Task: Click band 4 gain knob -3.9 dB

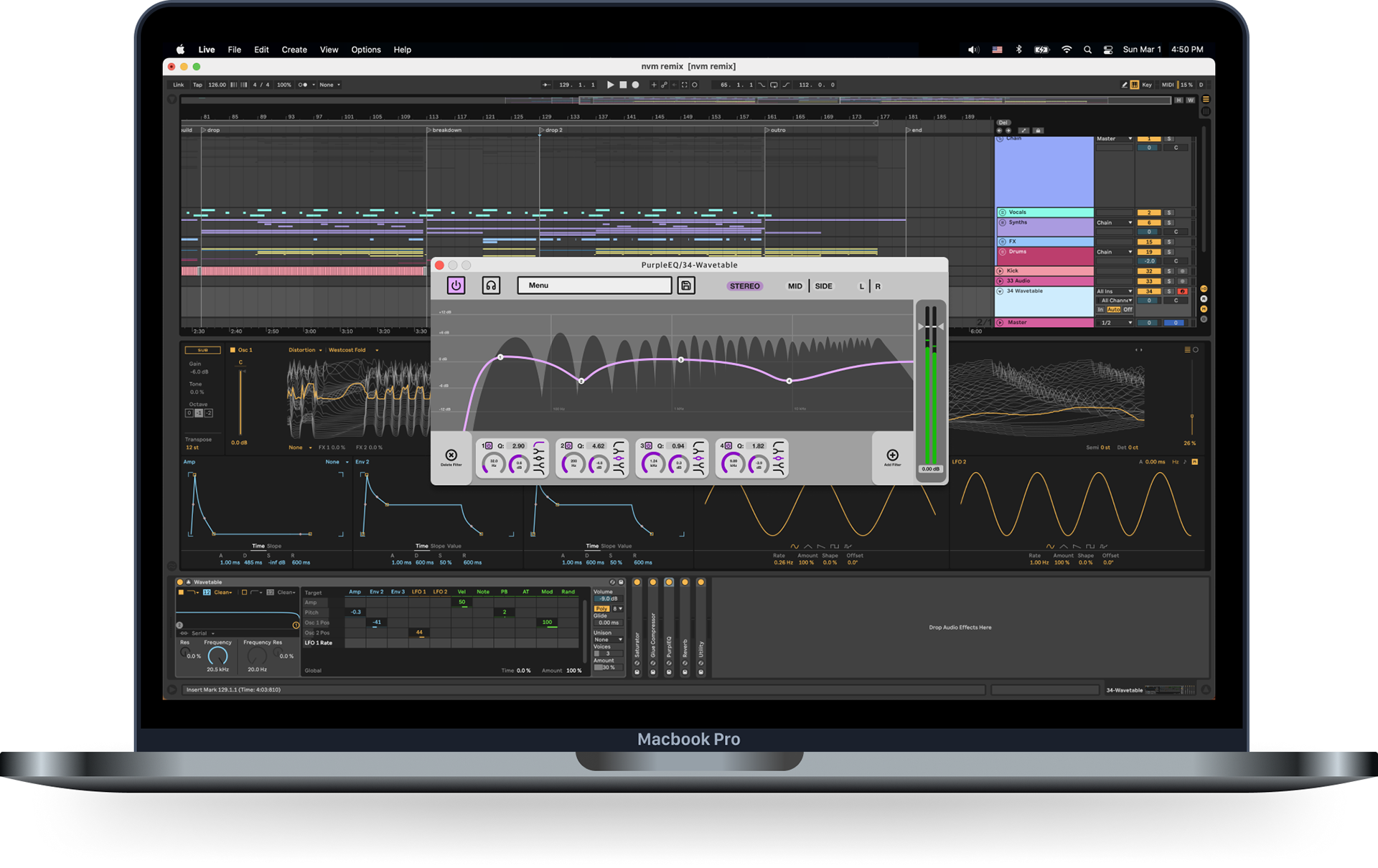Action: point(759,464)
